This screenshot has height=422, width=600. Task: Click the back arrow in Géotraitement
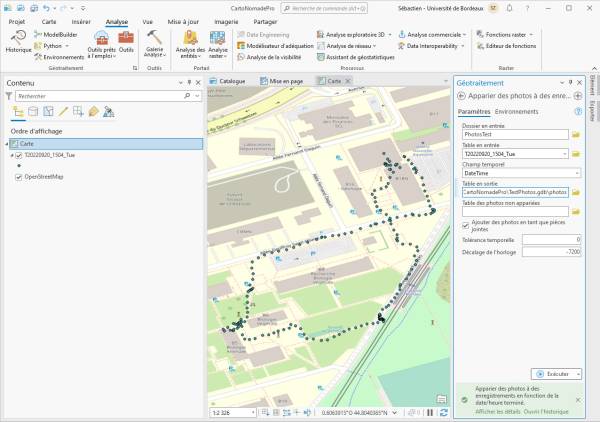point(461,95)
